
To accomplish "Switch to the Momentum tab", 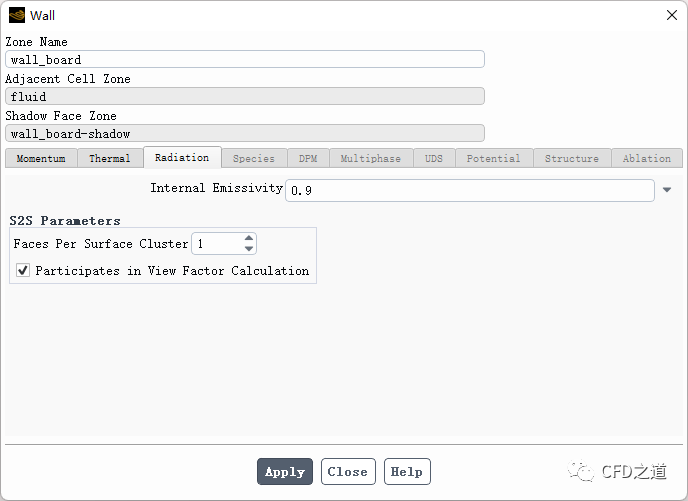I will coord(41,158).
